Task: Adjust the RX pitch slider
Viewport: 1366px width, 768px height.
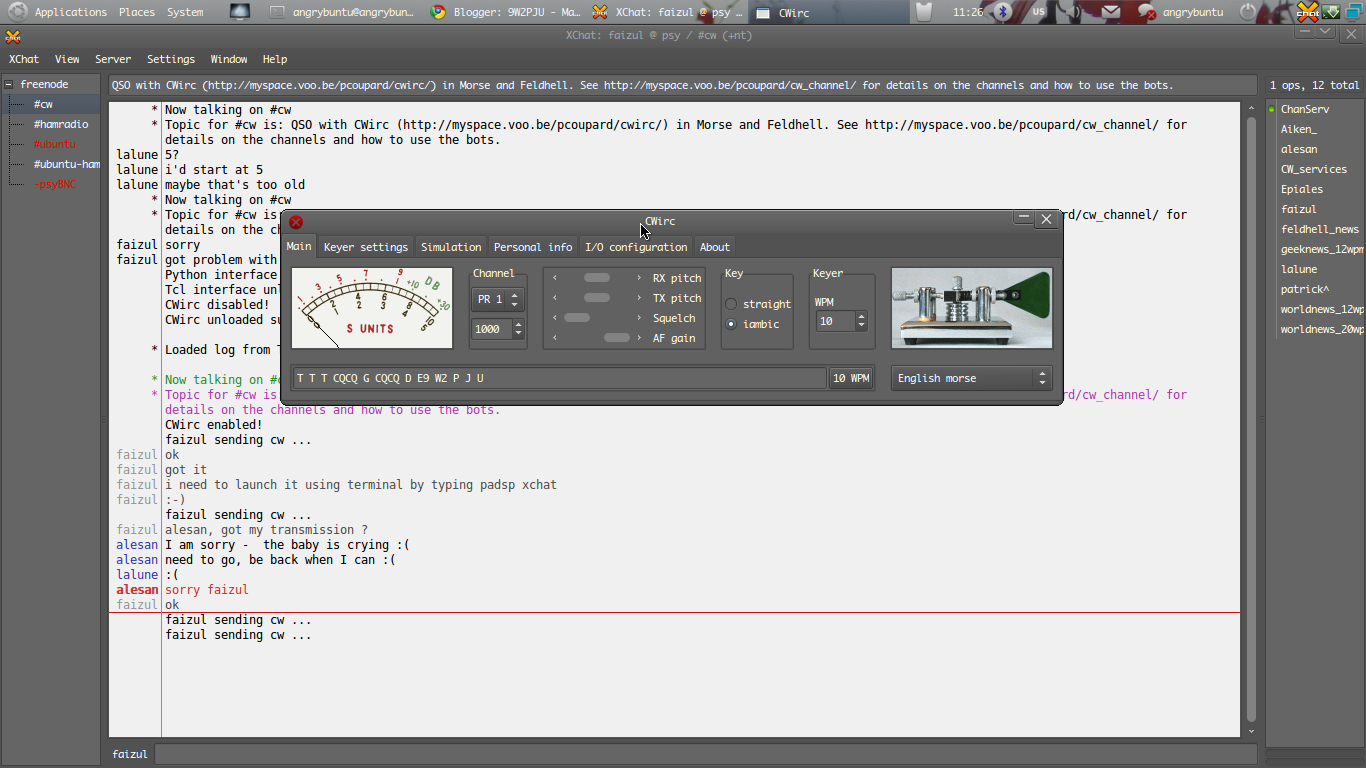Action: click(x=597, y=278)
